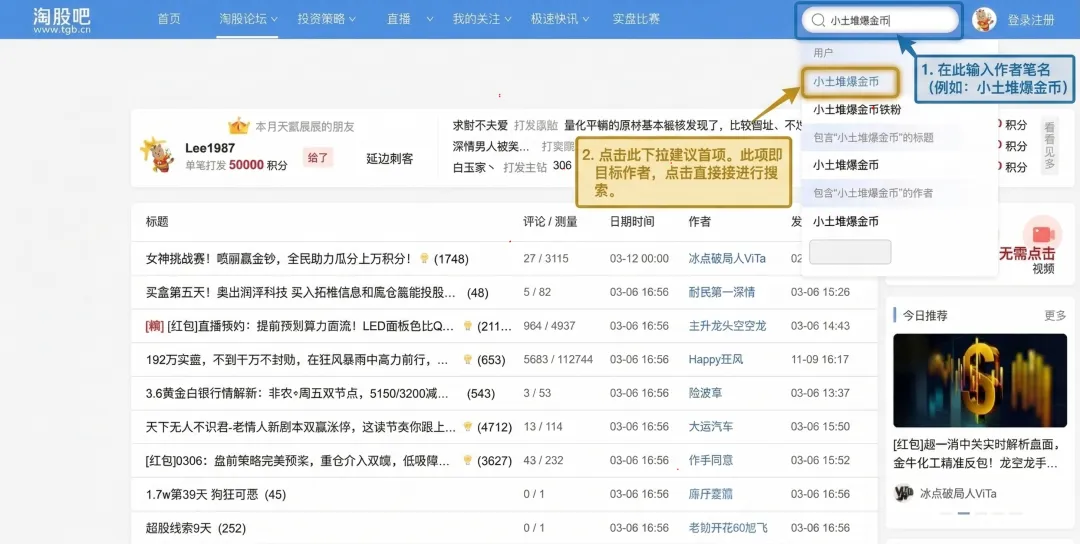Click the search magnifier icon

point(818,20)
